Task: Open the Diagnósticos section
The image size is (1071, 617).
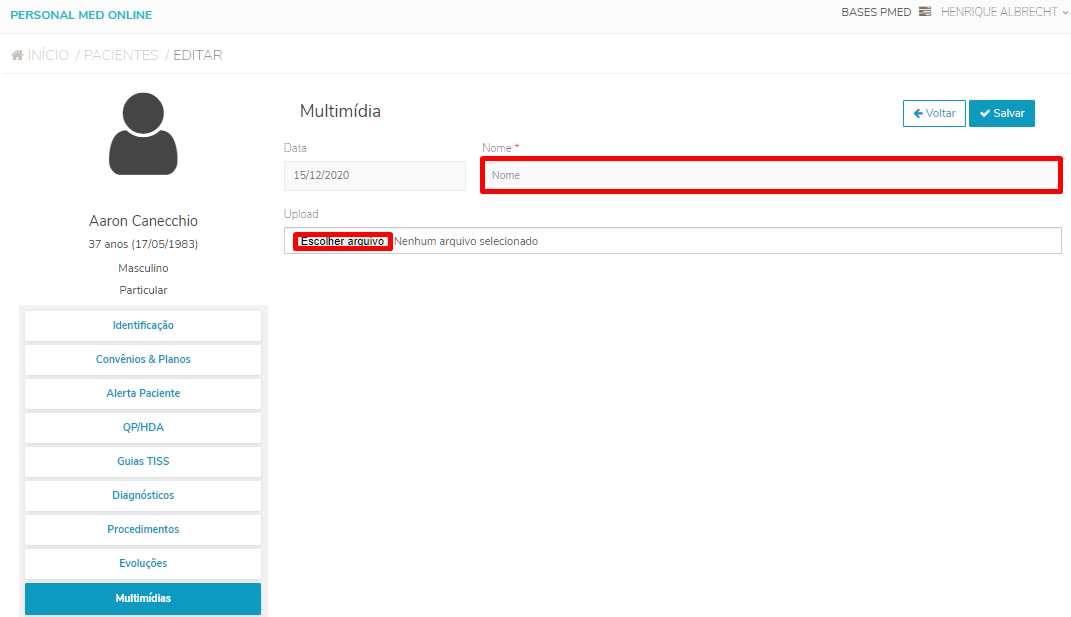Action: coord(143,496)
